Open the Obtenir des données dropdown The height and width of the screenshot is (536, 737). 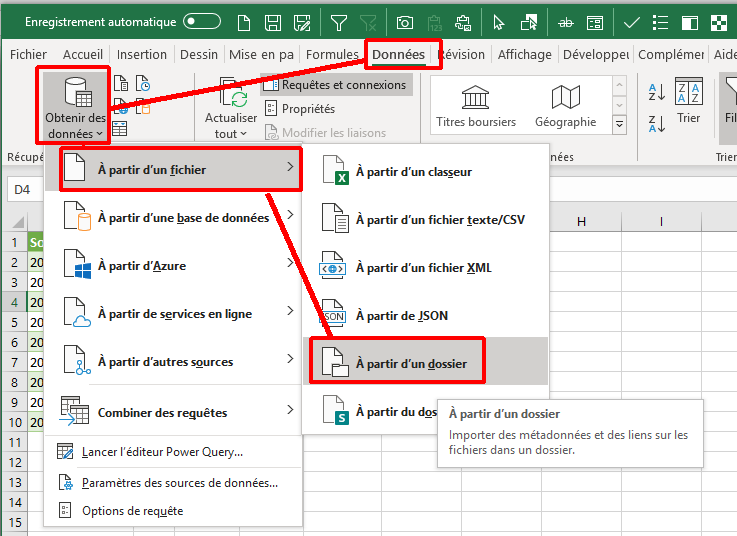click(74, 105)
